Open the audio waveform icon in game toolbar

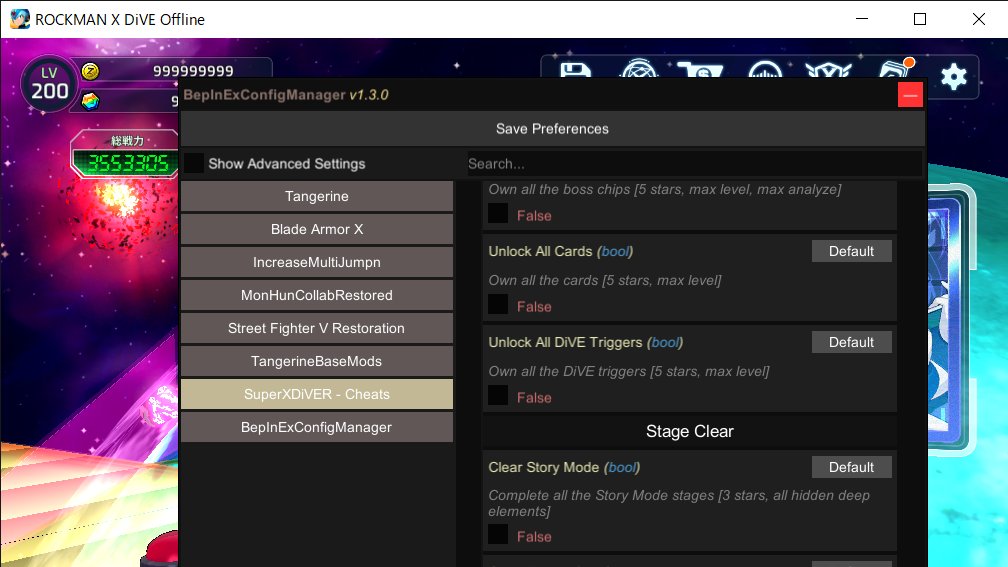pos(765,69)
